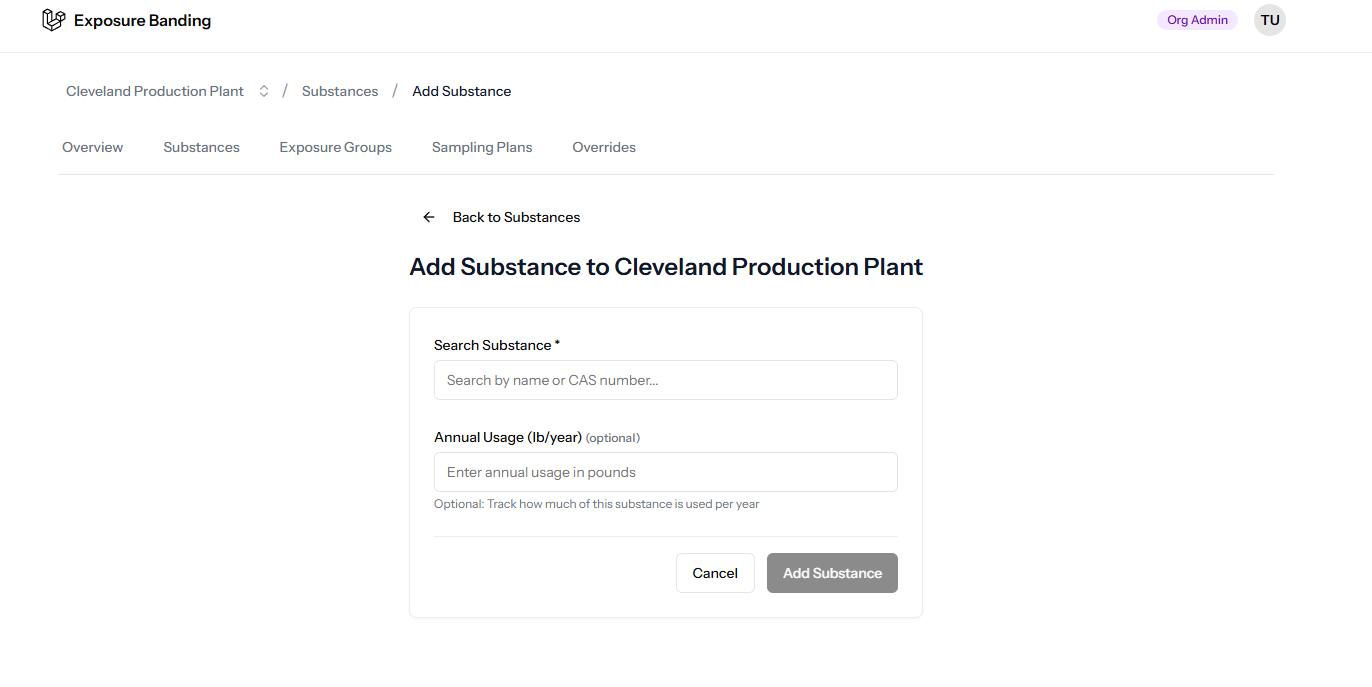Click the back arrow icon
Viewport: 1372px width, 687px height.
click(x=429, y=217)
